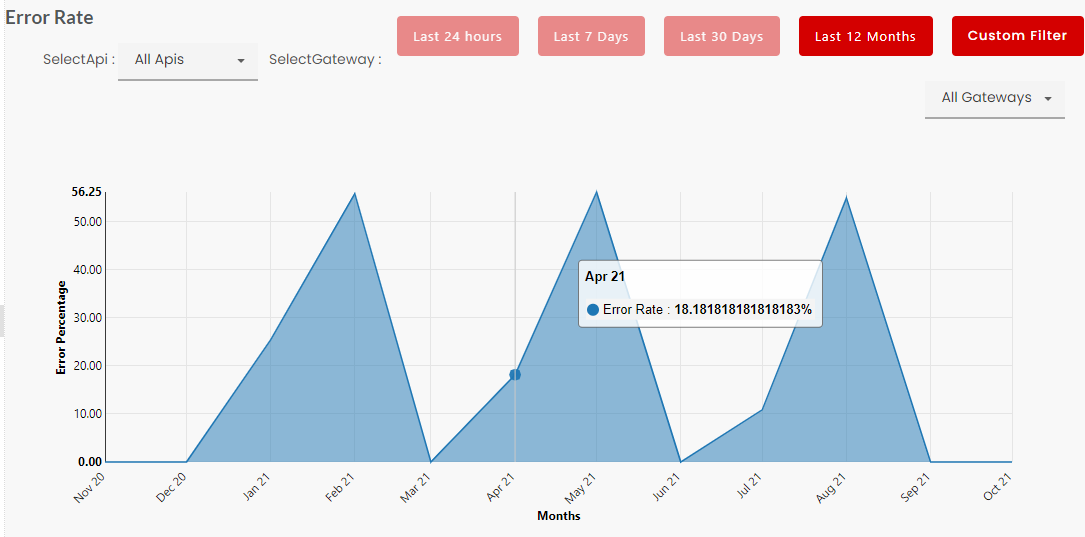The width and height of the screenshot is (1085, 537).
Task: Click the Jun 21 axis label
Action: [x=666, y=489]
